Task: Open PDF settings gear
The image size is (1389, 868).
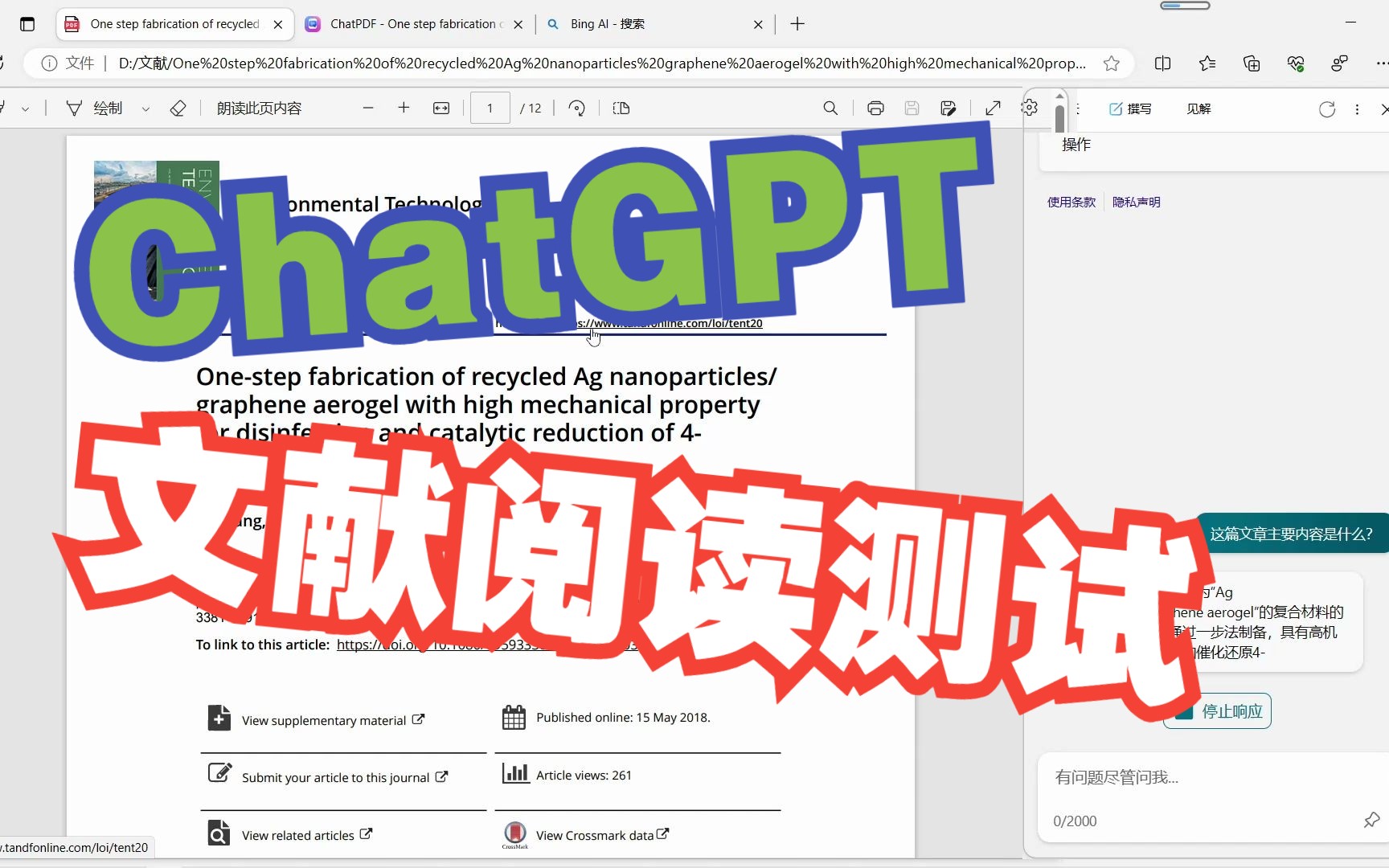Action: [x=1030, y=108]
